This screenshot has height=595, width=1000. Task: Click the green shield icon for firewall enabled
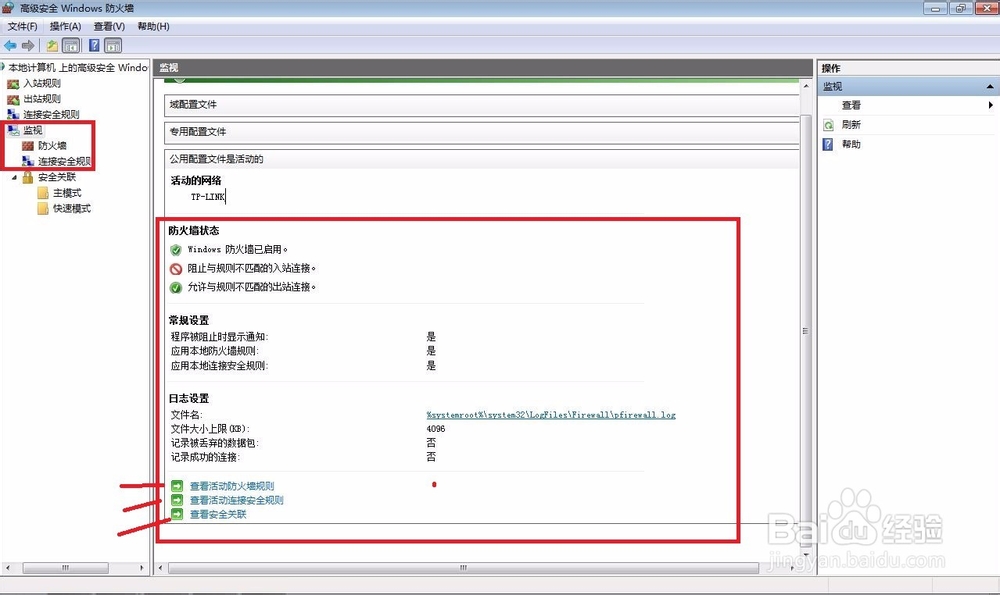[x=176, y=250]
